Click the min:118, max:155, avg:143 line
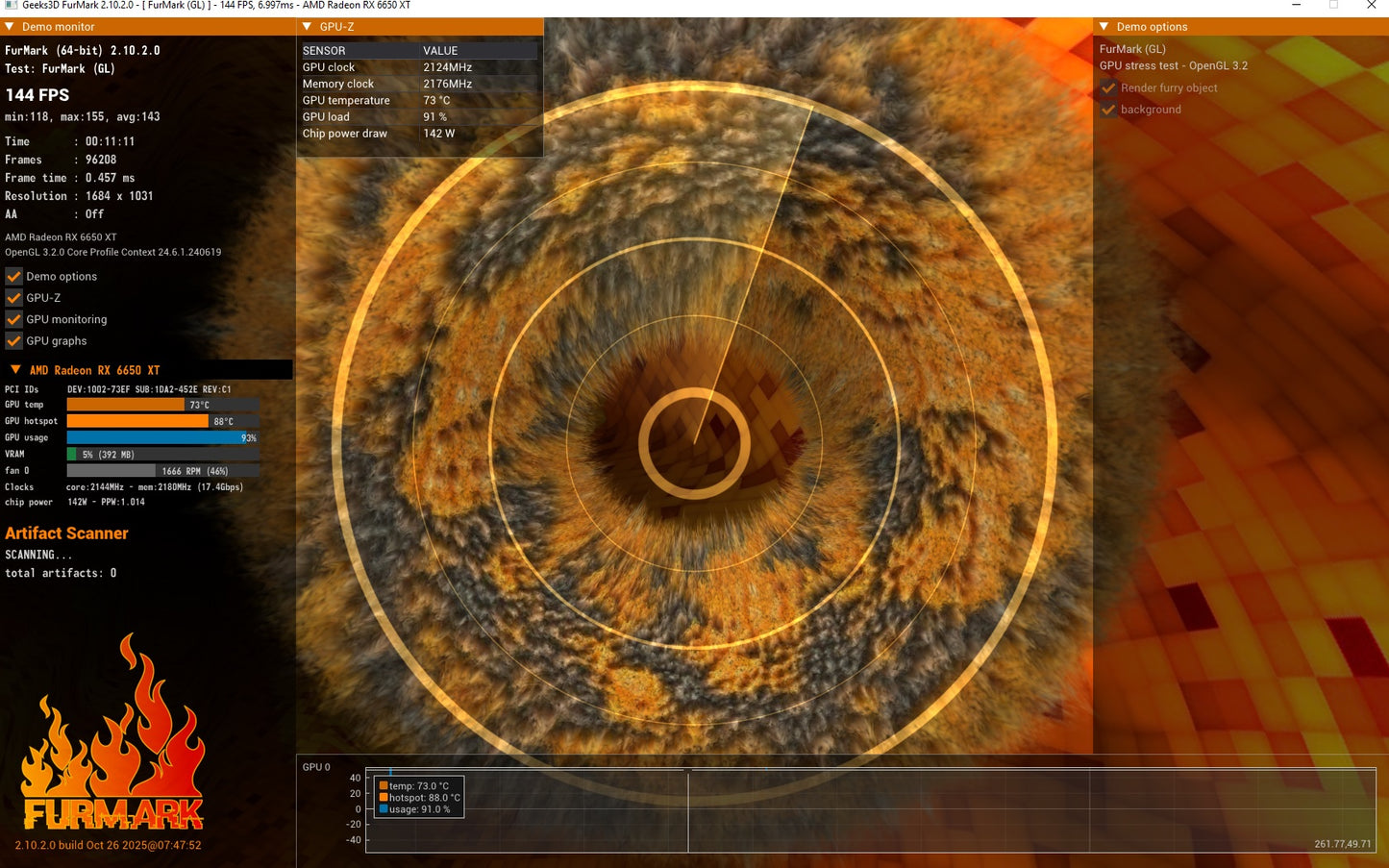The width and height of the screenshot is (1389, 868). coord(83,117)
